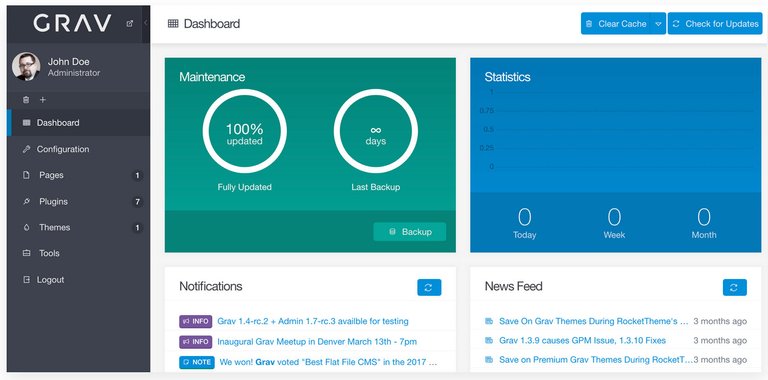The image size is (768, 380).
Task: Click John Doe's avatar picture
Action: pos(26,67)
